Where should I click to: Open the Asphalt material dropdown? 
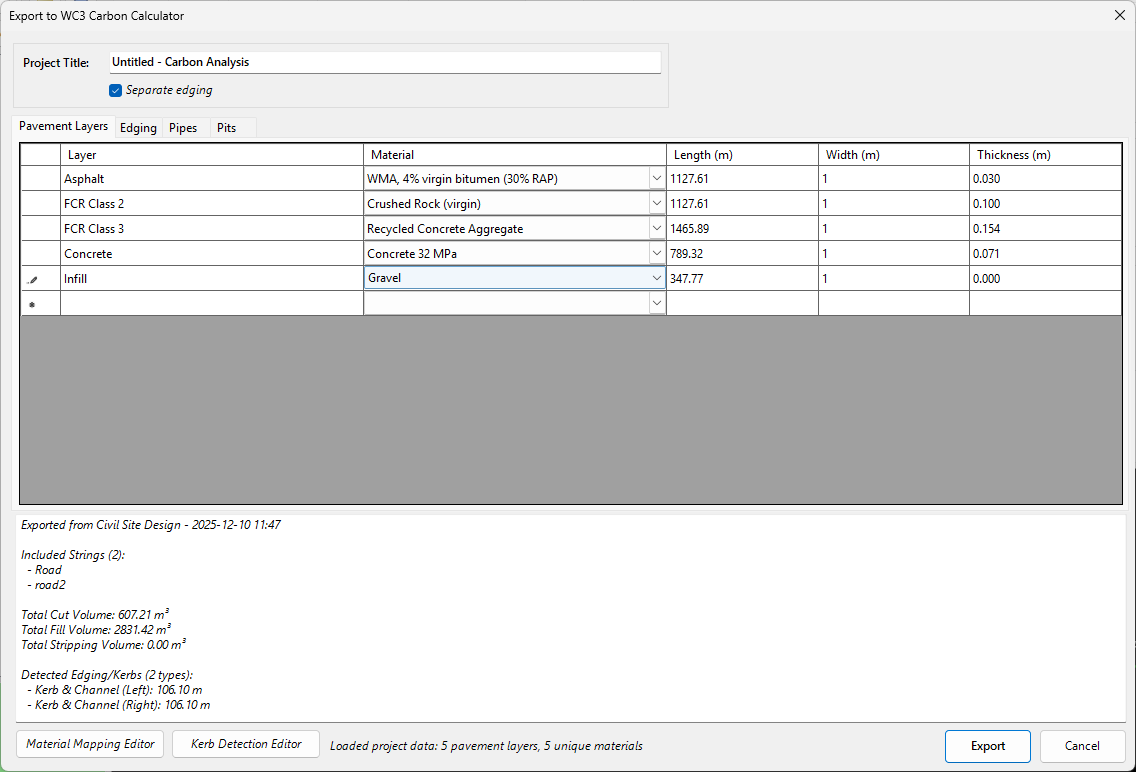point(656,179)
